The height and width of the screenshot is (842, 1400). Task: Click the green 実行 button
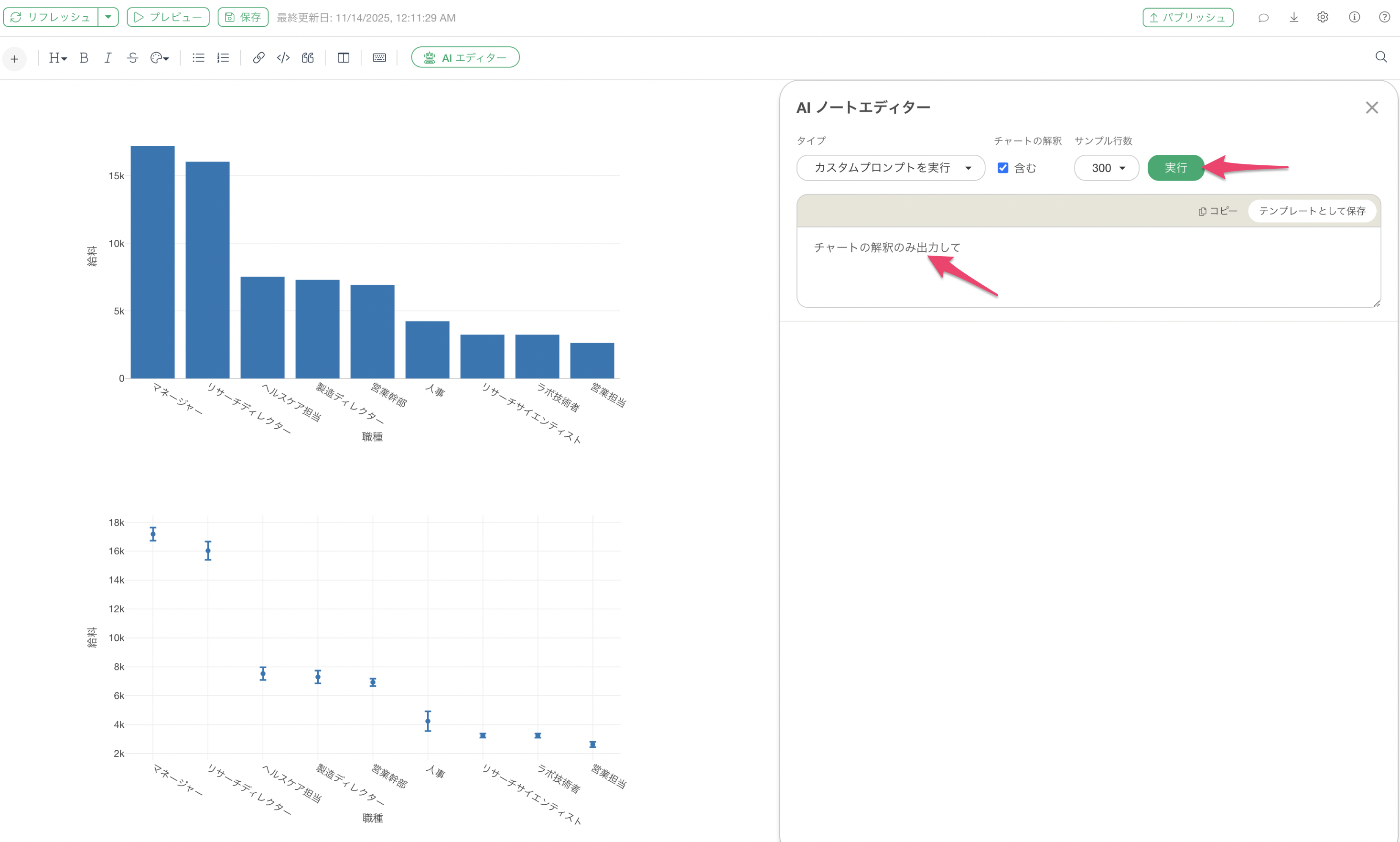point(1175,168)
